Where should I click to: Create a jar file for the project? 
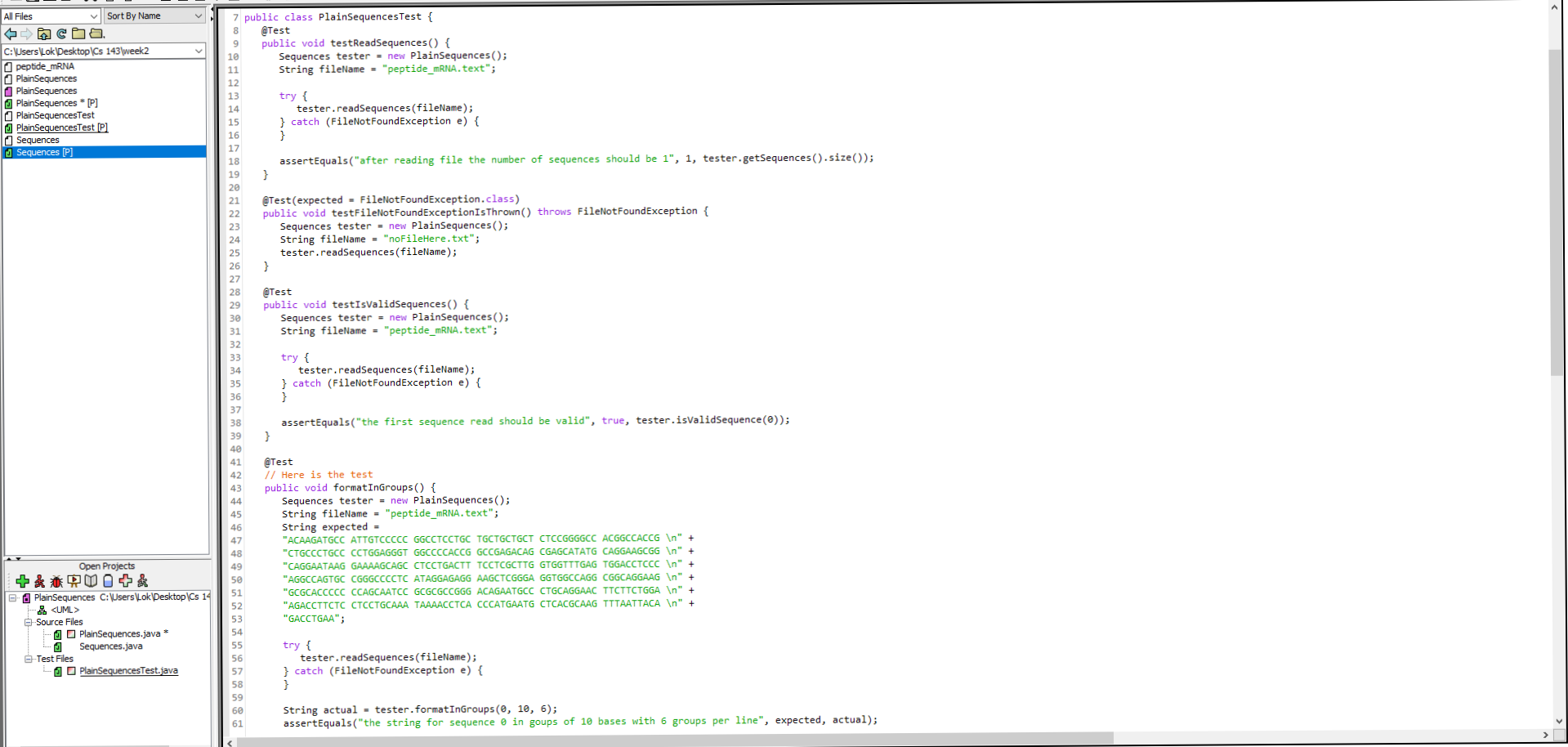[x=107, y=580]
